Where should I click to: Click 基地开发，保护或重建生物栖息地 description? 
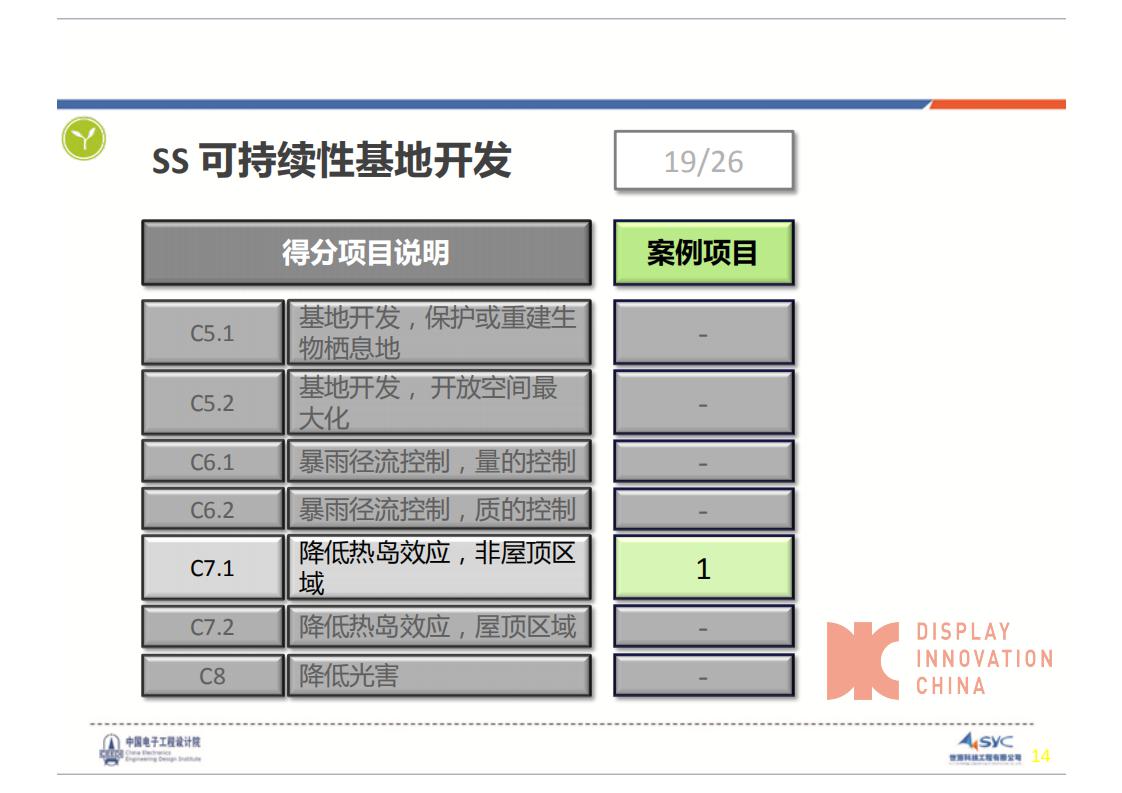pyautogui.click(x=439, y=333)
